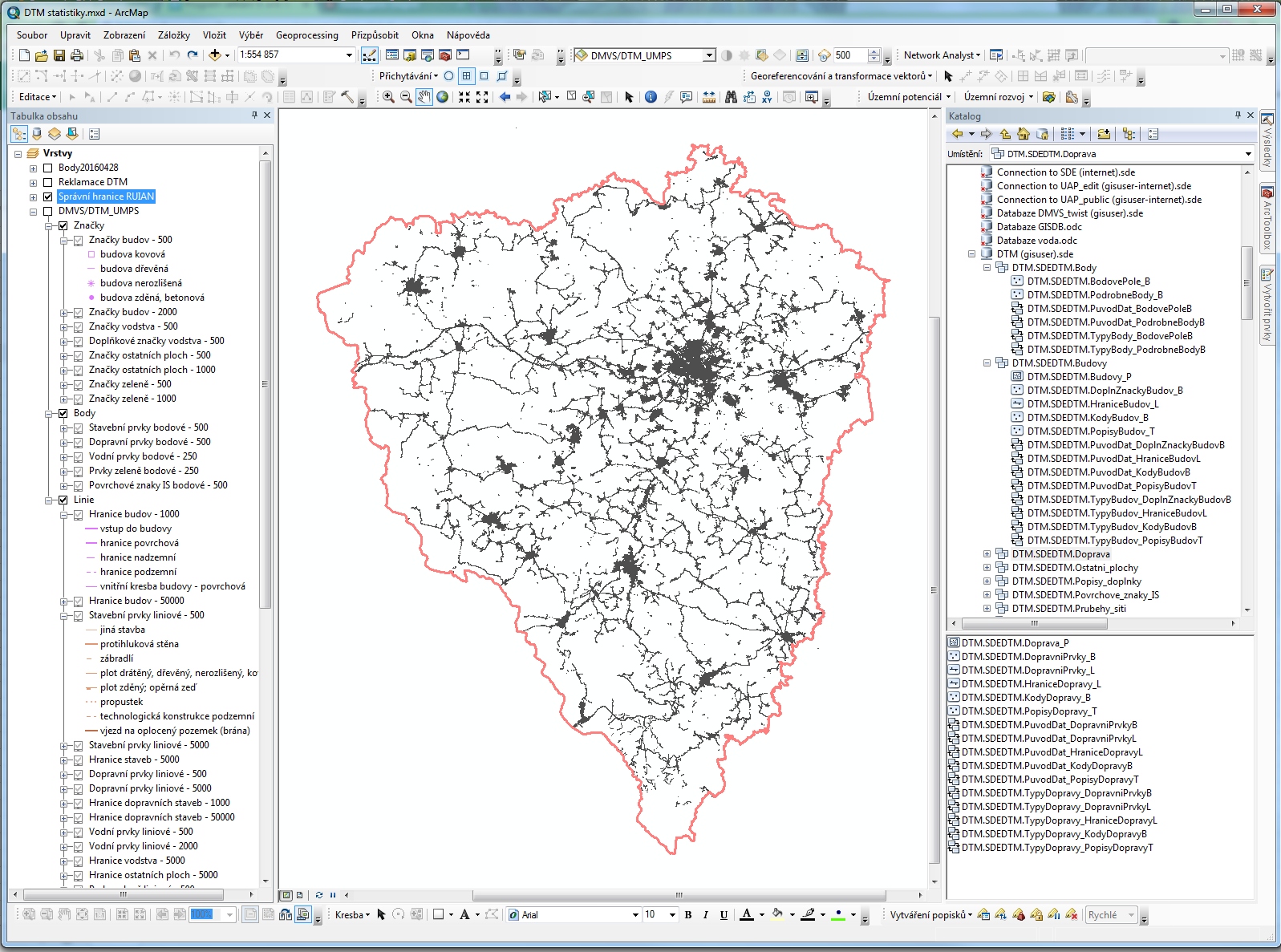The height and width of the screenshot is (952, 1281).
Task: Open the Umístění location dropdown
Action: click(1248, 154)
